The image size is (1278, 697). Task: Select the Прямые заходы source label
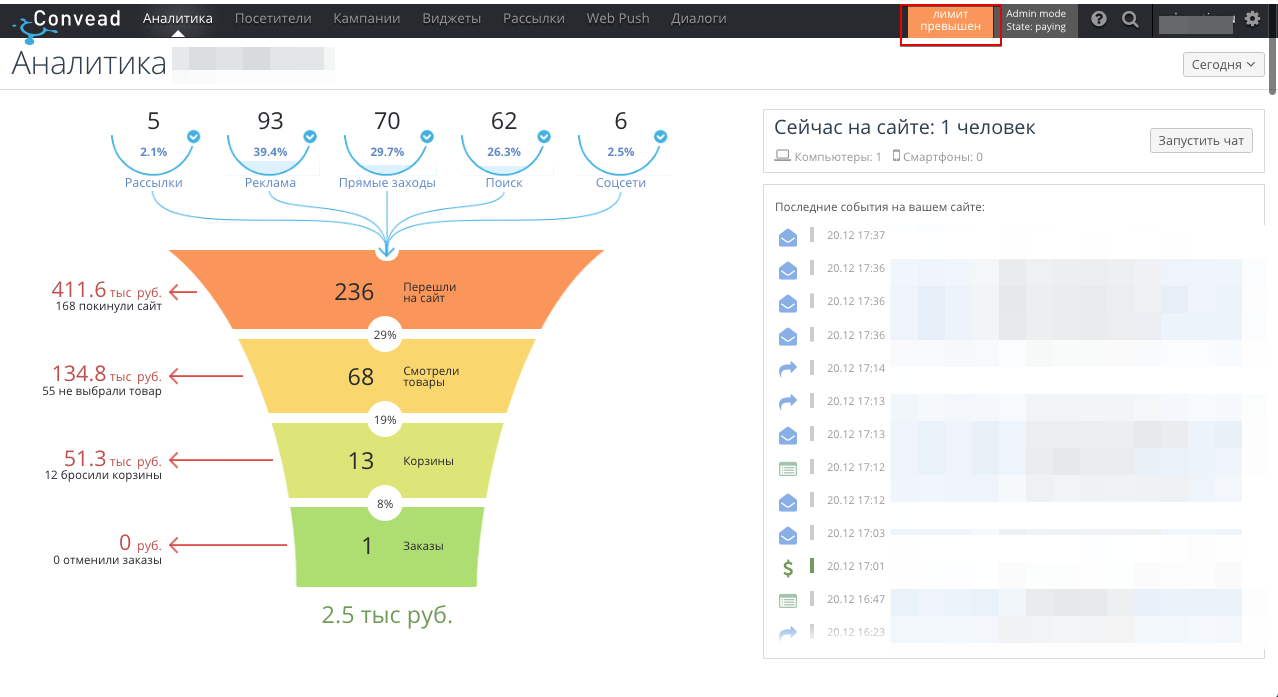pyautogui.click(x=387, y=183)
